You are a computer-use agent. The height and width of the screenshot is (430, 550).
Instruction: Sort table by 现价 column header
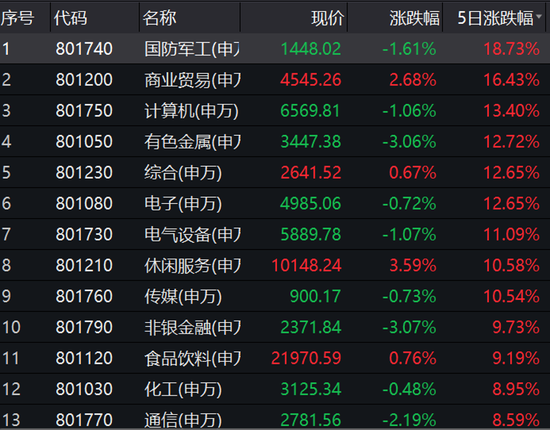click(327, 18)
